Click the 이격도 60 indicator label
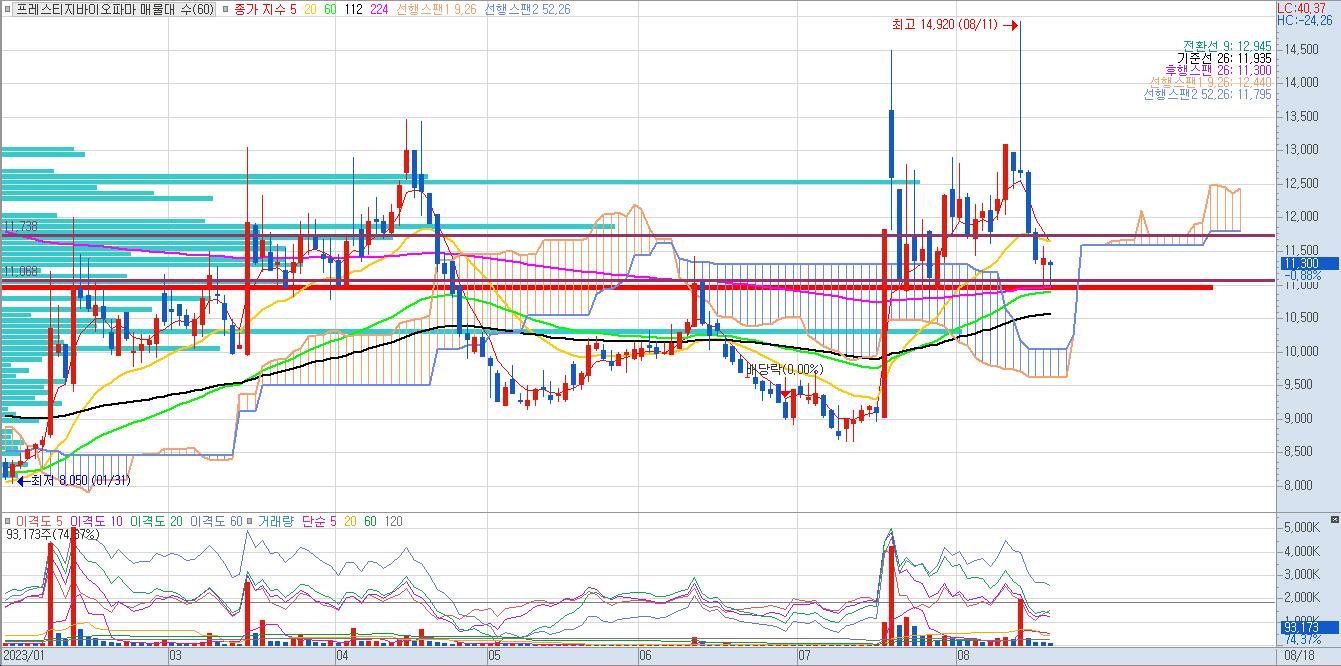Viewport: 1341px width, 666px height. [217, 522]
